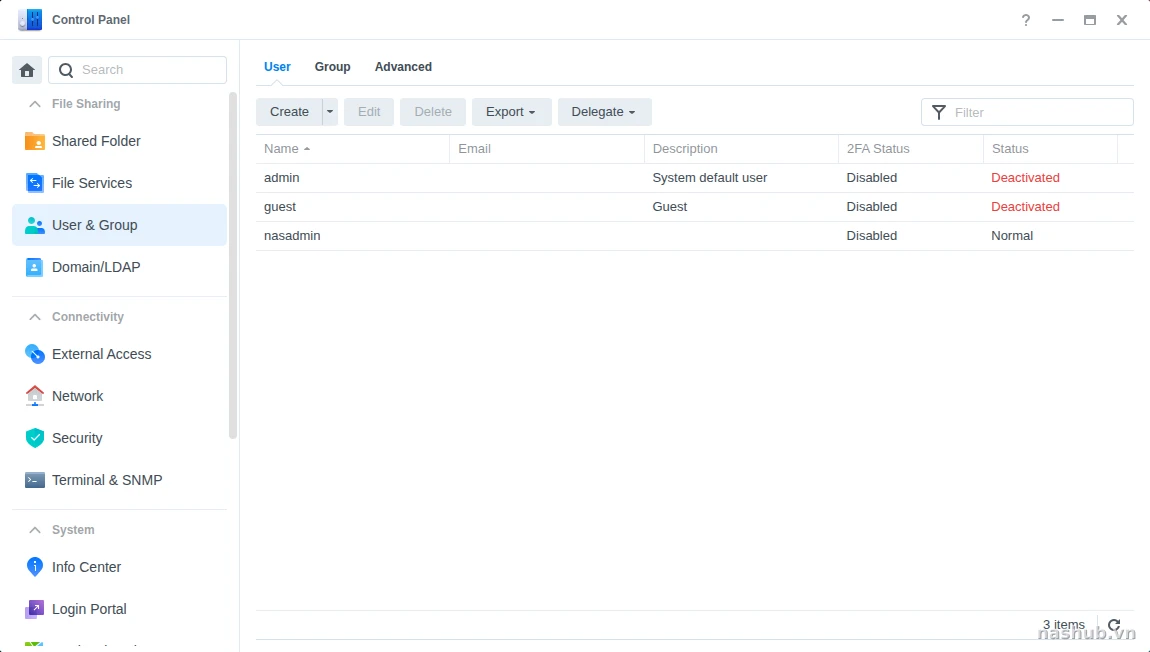This screenshot has height=652, width=1150.
Task: Select the nasadmin user row
Action: (x=695, y=235)
